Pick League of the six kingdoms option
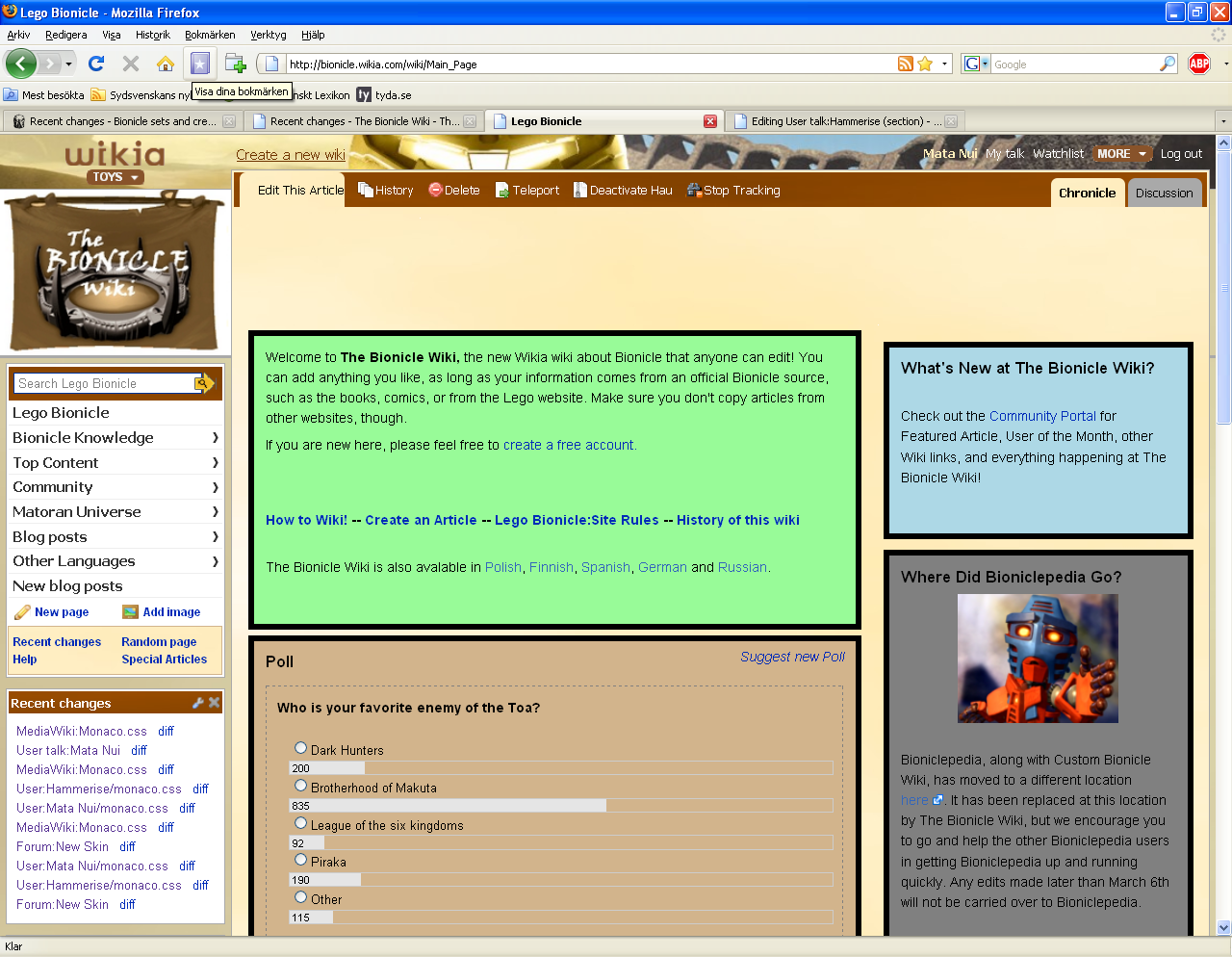 [300, 823]
